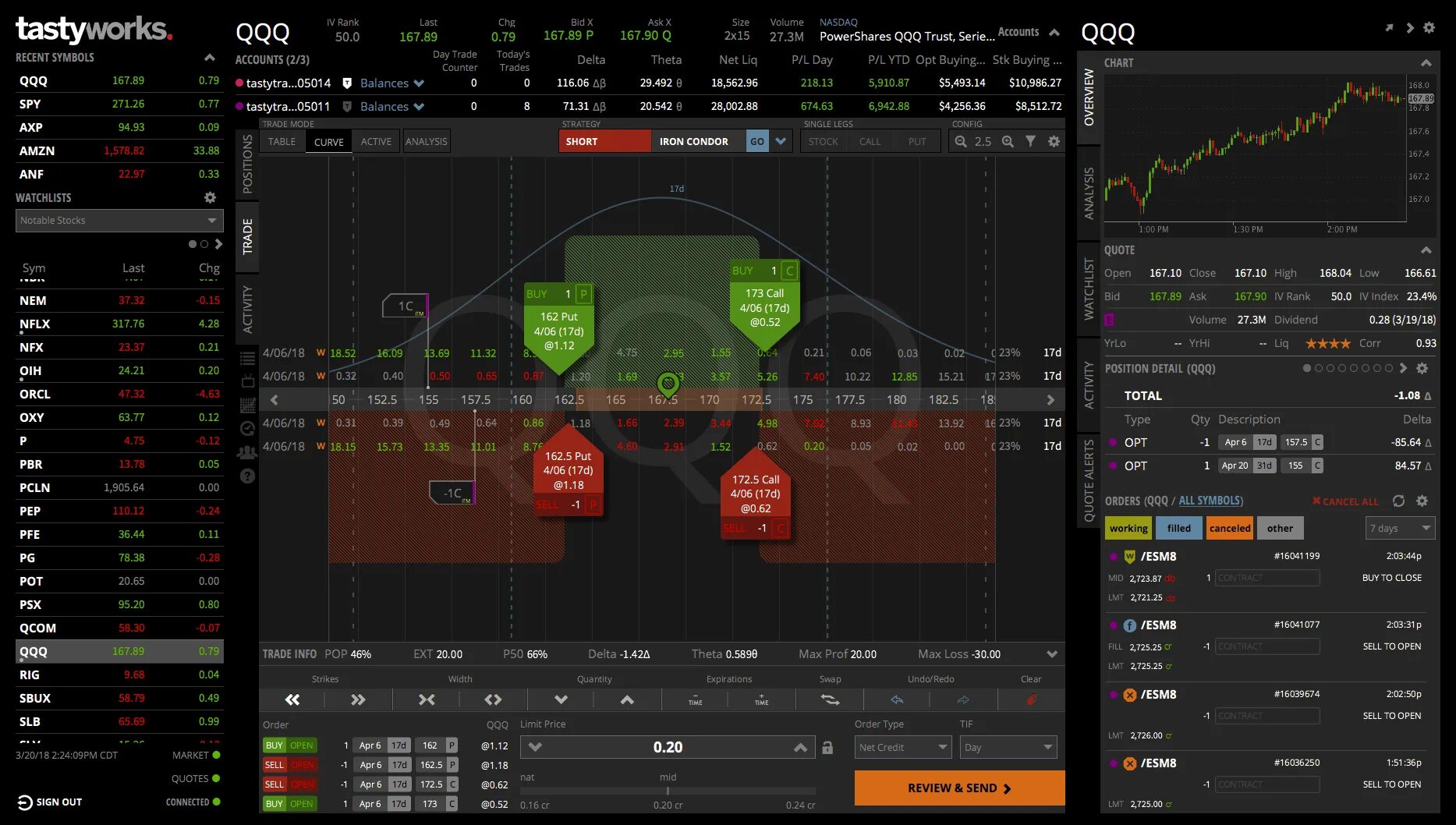Toggle SELL OPEN on 172.5 call leg
This screenshot has width=1456, height=825.
tap(289, 784)
